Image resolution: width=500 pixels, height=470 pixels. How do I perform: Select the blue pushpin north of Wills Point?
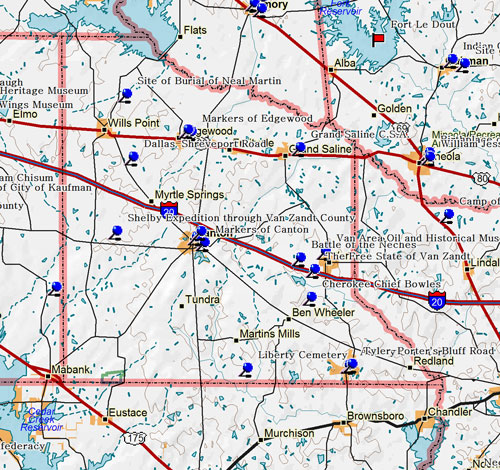[x=125, y=95]
